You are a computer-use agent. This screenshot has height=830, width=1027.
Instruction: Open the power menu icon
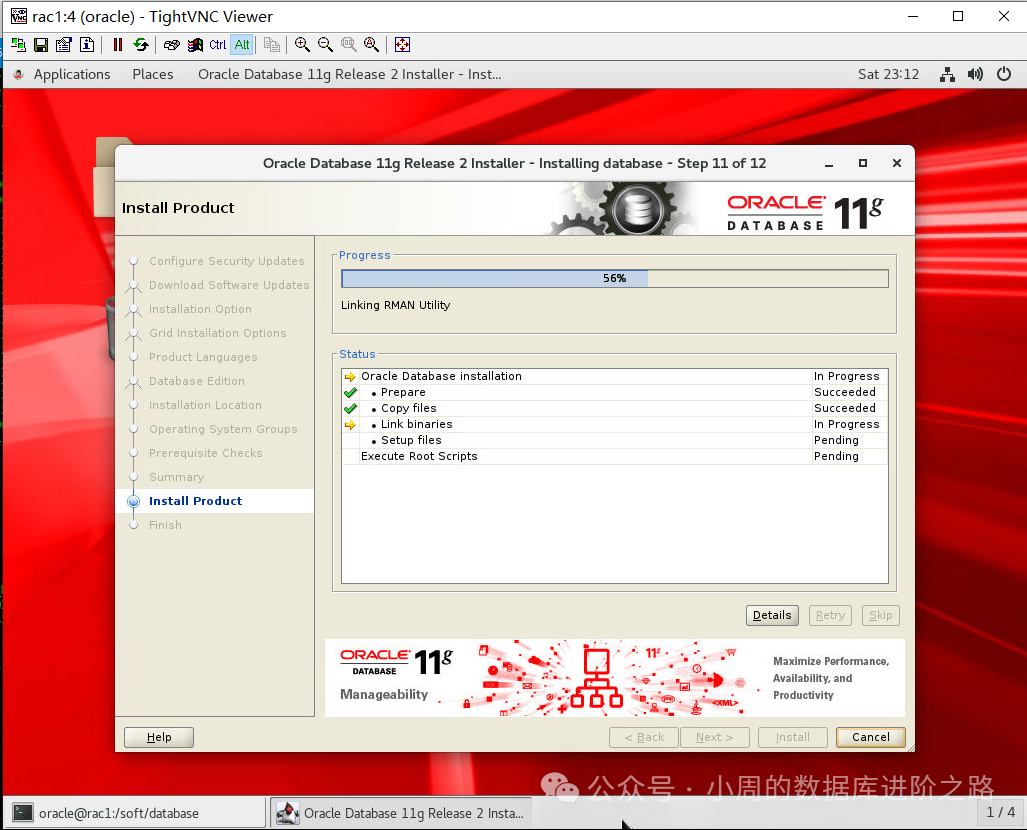[x=1004, y=74]
